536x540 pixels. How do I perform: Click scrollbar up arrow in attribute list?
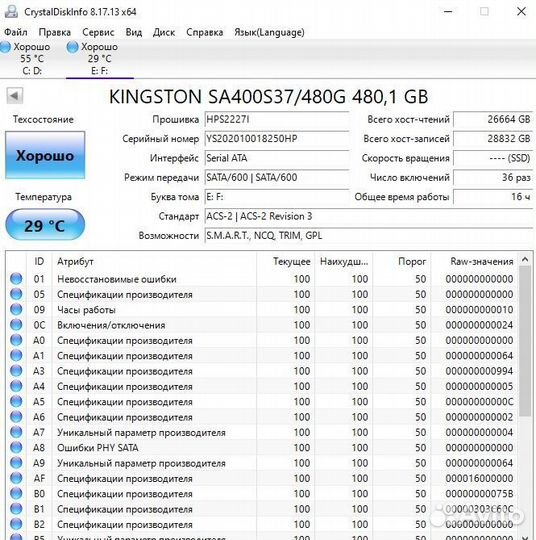click(x=525, y=259)
